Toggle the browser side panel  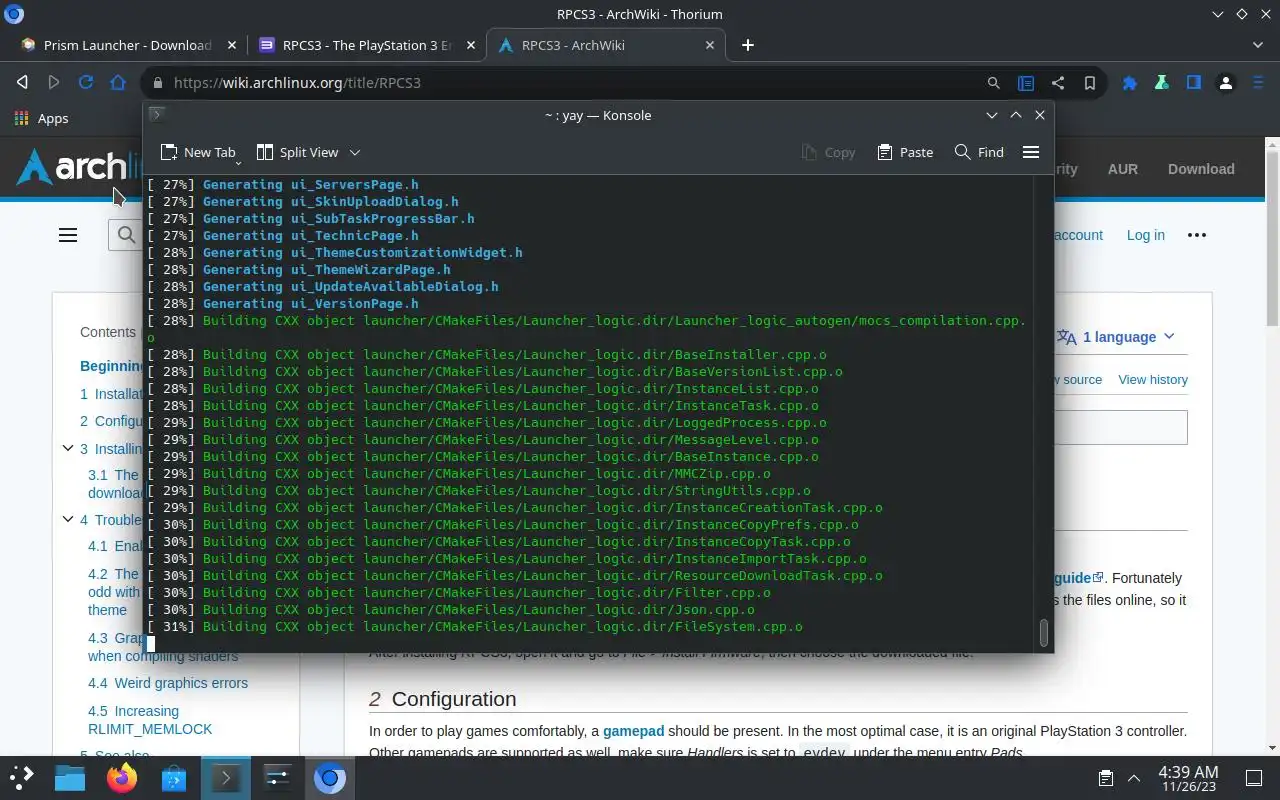1194,83
